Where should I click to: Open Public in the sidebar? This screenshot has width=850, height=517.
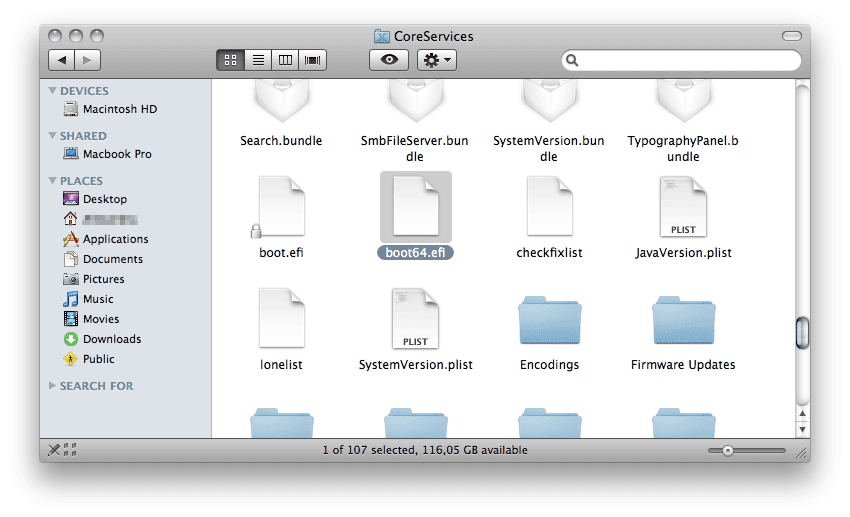coord(89,359)
